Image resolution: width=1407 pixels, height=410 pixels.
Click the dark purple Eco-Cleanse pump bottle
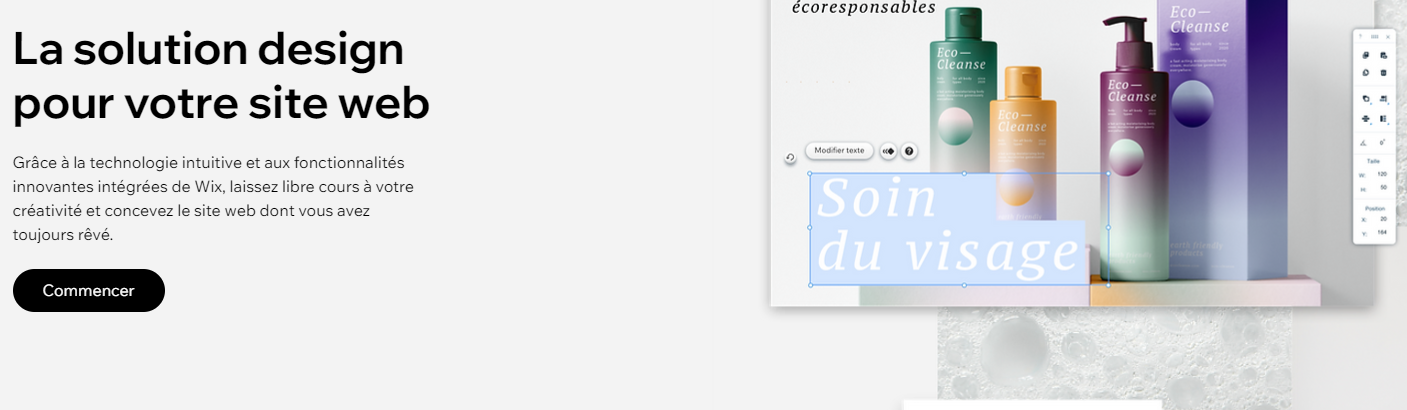pos(1133,150)
